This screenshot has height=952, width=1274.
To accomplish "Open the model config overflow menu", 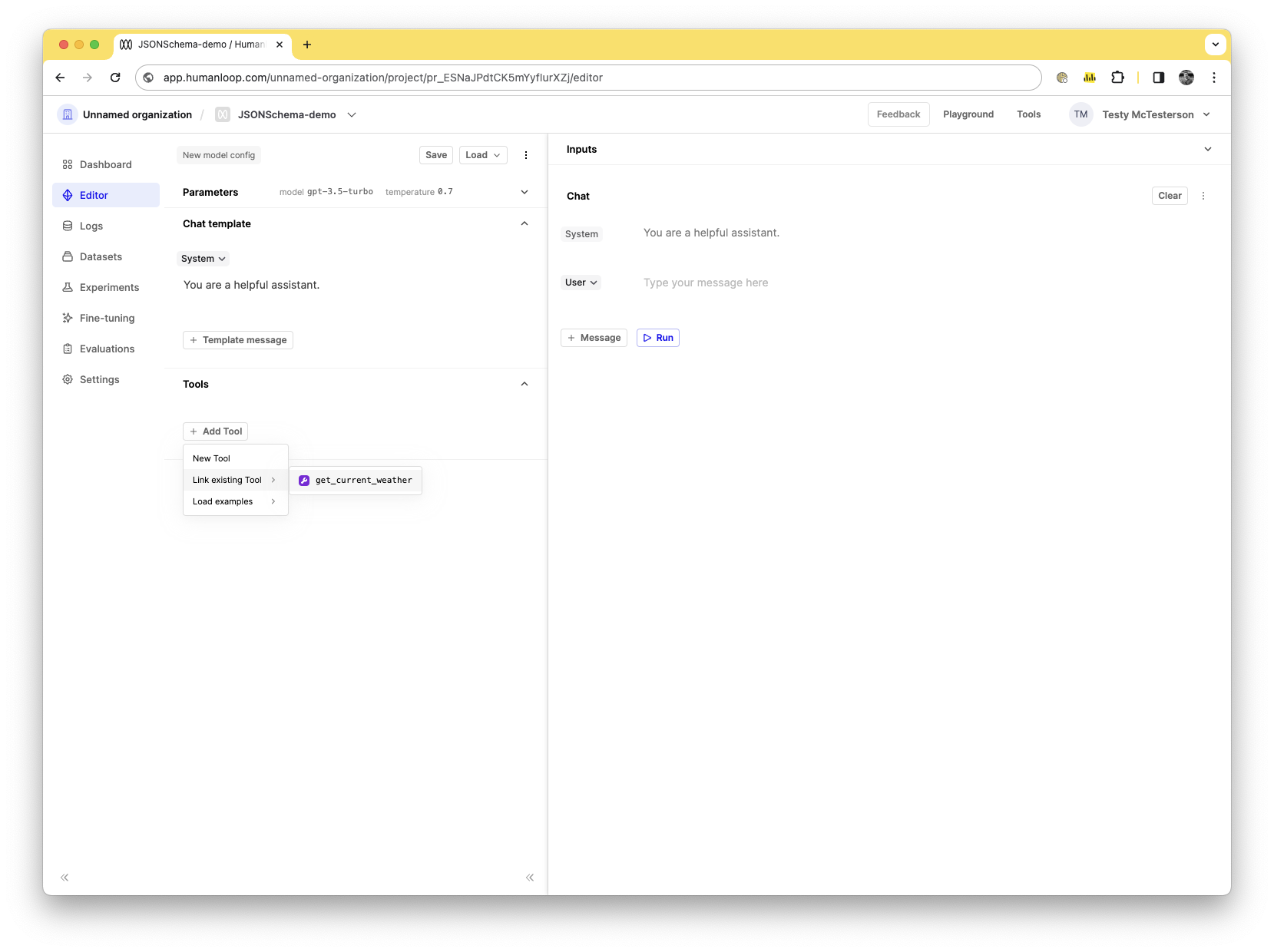I will [x=526, y=154].
